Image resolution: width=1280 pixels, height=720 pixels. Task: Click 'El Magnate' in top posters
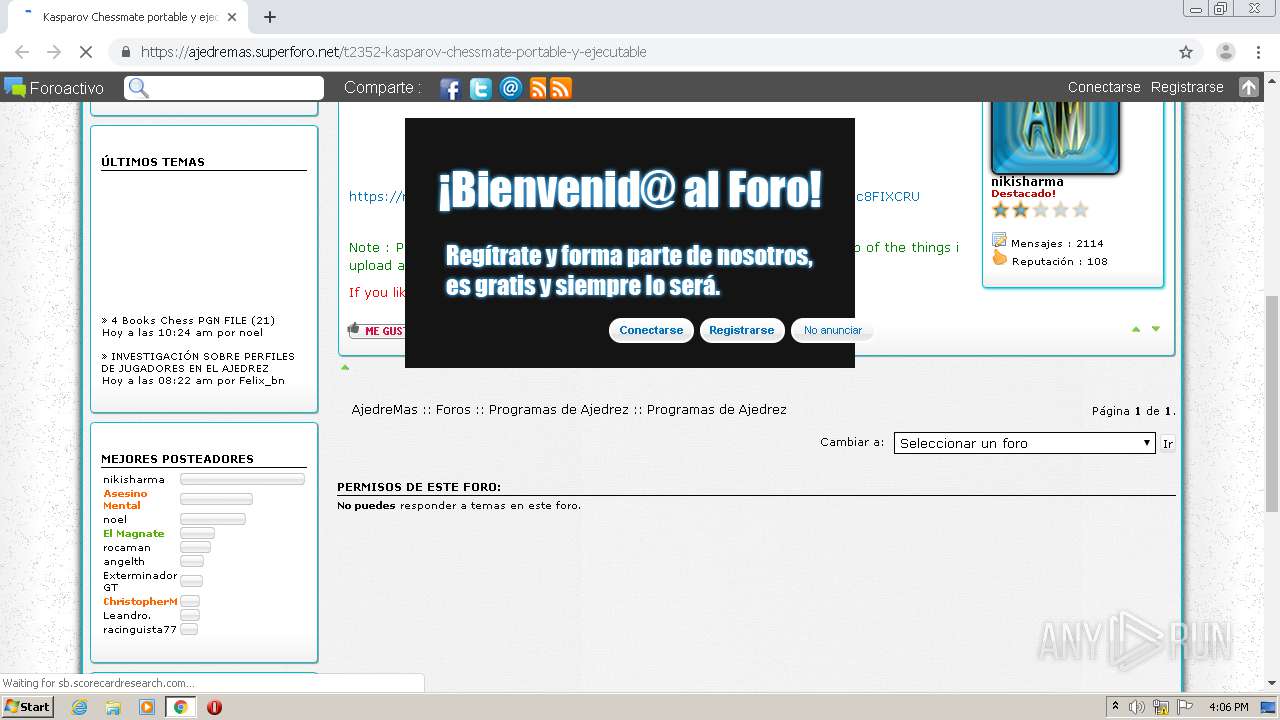pyautogui.click(x=133, y=533)
